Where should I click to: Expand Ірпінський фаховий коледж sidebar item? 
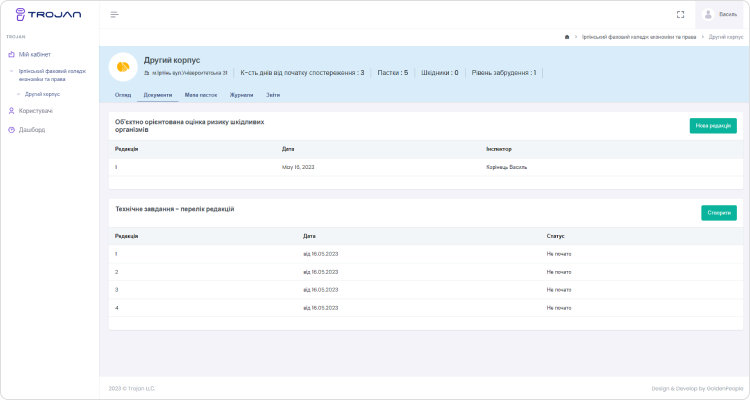[52, 74]
